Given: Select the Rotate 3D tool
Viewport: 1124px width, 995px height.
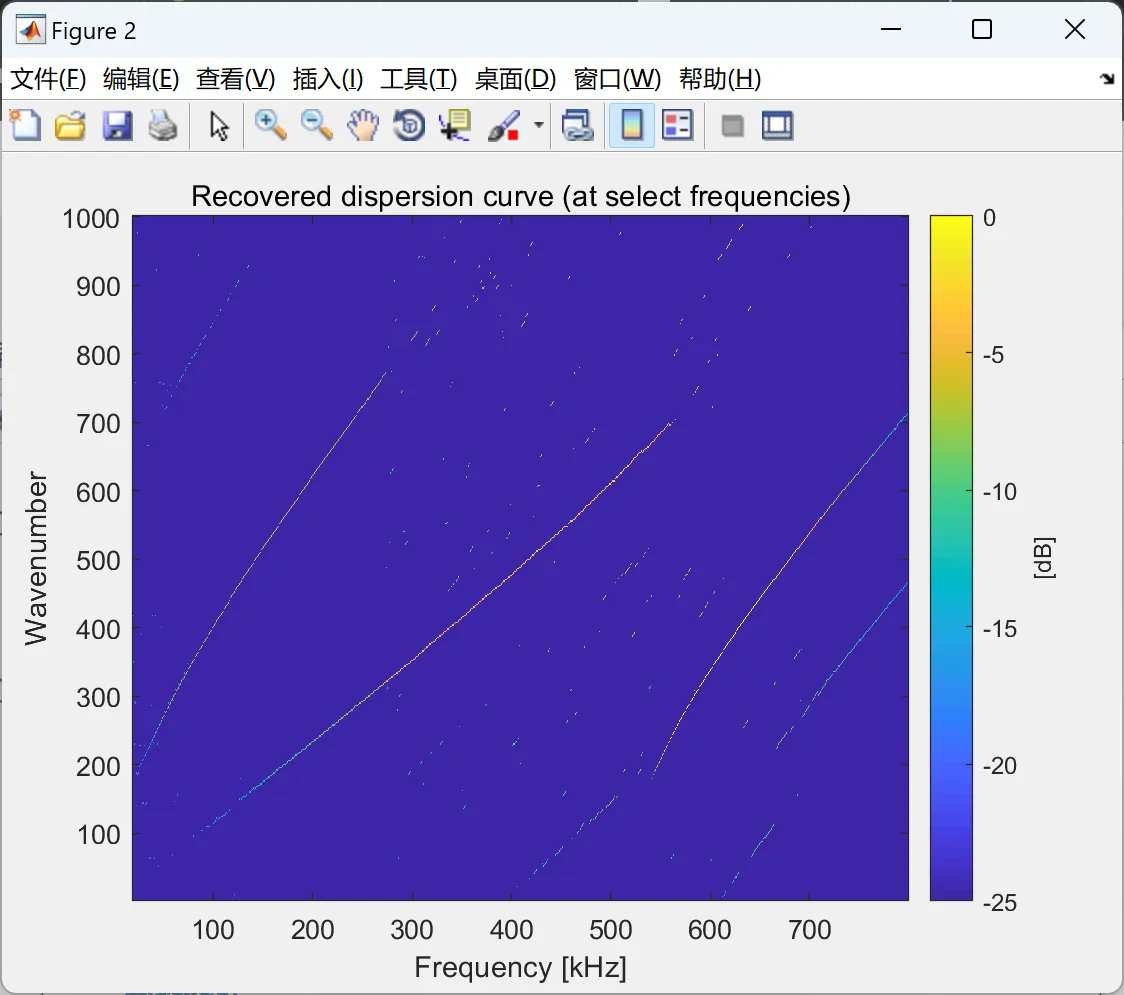Looking at the screenshot, I should (409, 125).
